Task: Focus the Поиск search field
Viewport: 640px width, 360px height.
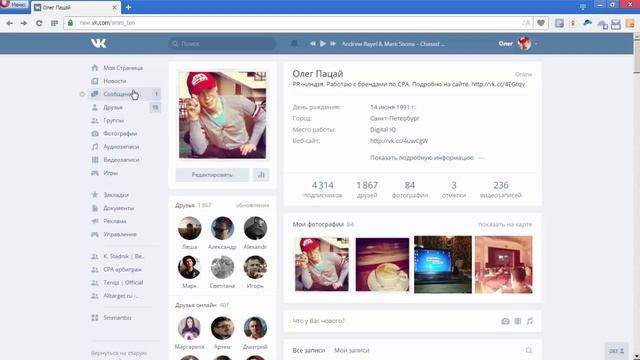Action: coord(222,44)
